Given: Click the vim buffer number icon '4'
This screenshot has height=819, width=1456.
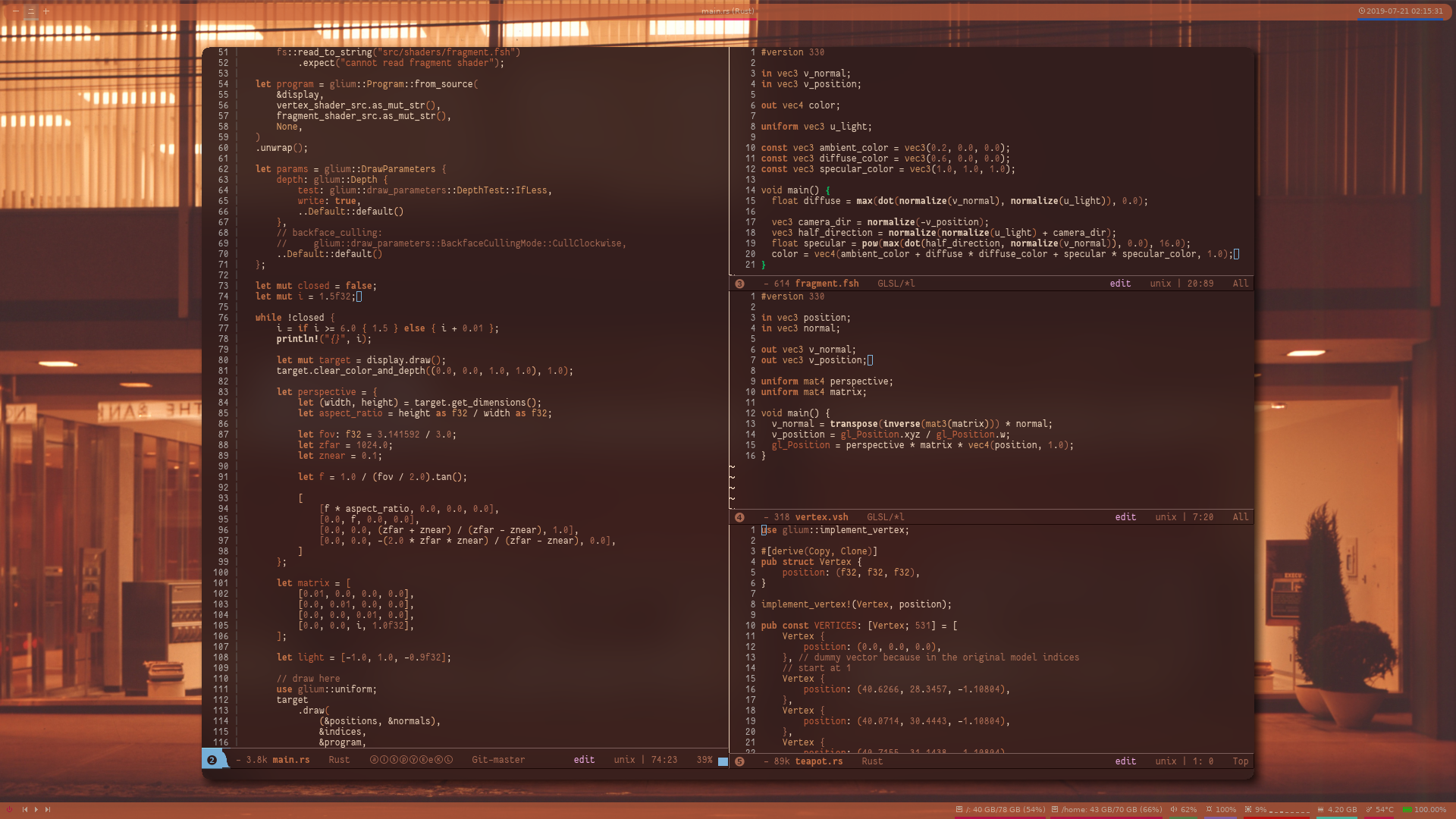Looking at the screenshot, I should 740,517.
